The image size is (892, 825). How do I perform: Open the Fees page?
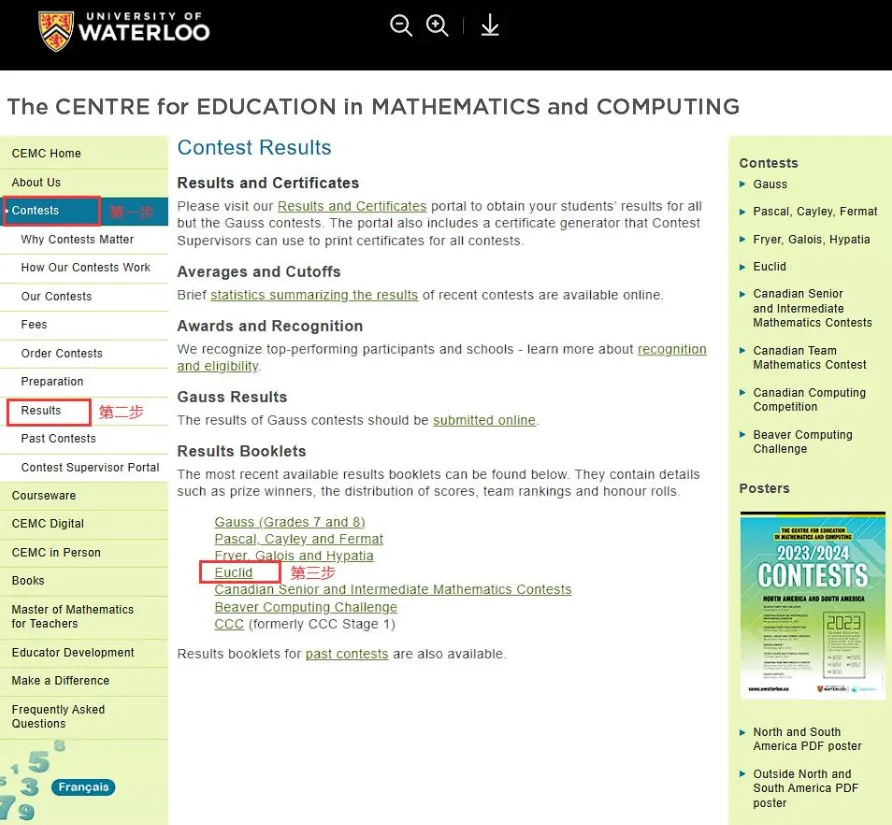pos(34,324)
